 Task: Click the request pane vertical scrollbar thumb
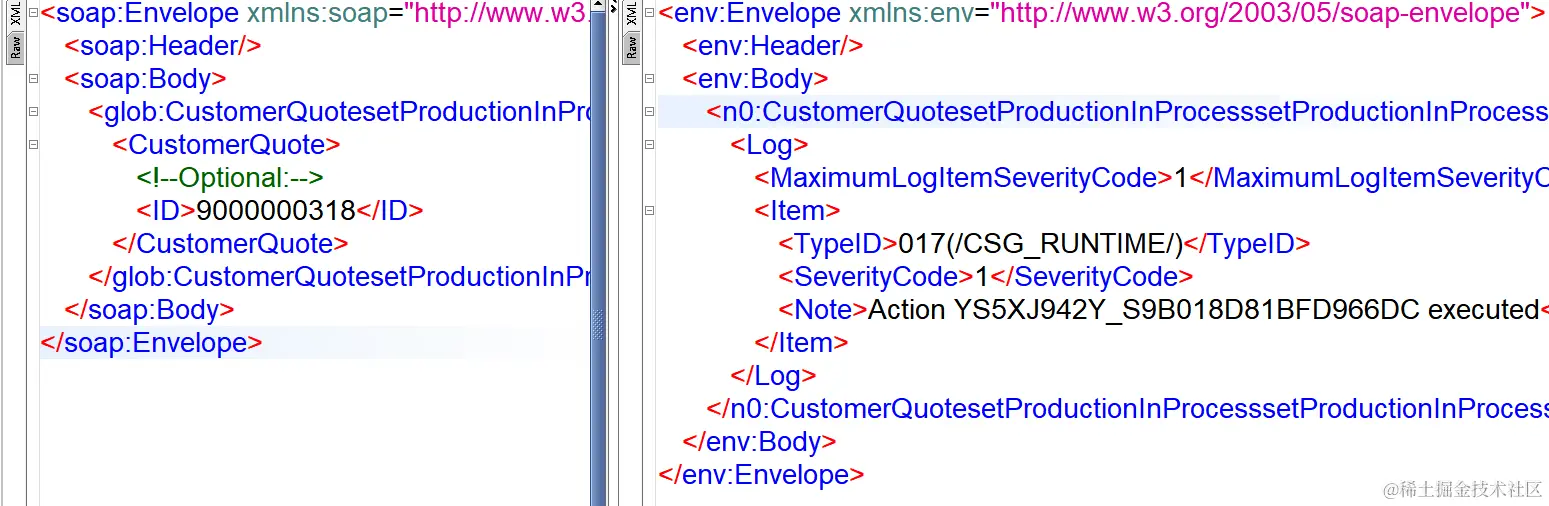pyautogui.click(x=598, y=260)
